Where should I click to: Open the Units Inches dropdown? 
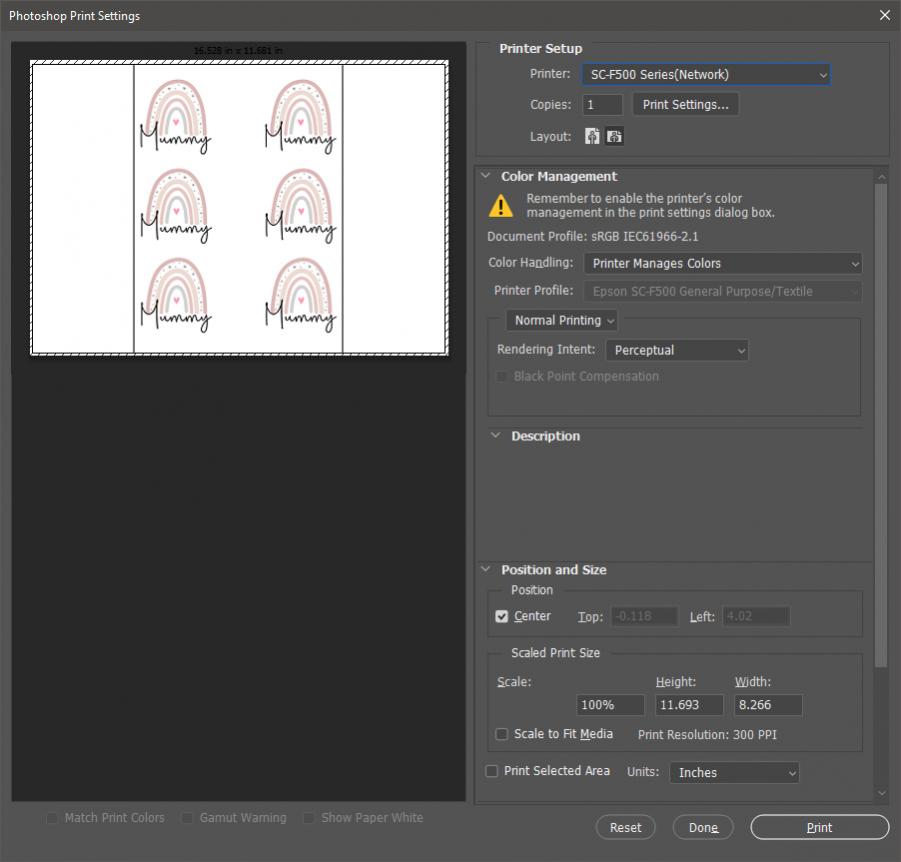(734, 772)
